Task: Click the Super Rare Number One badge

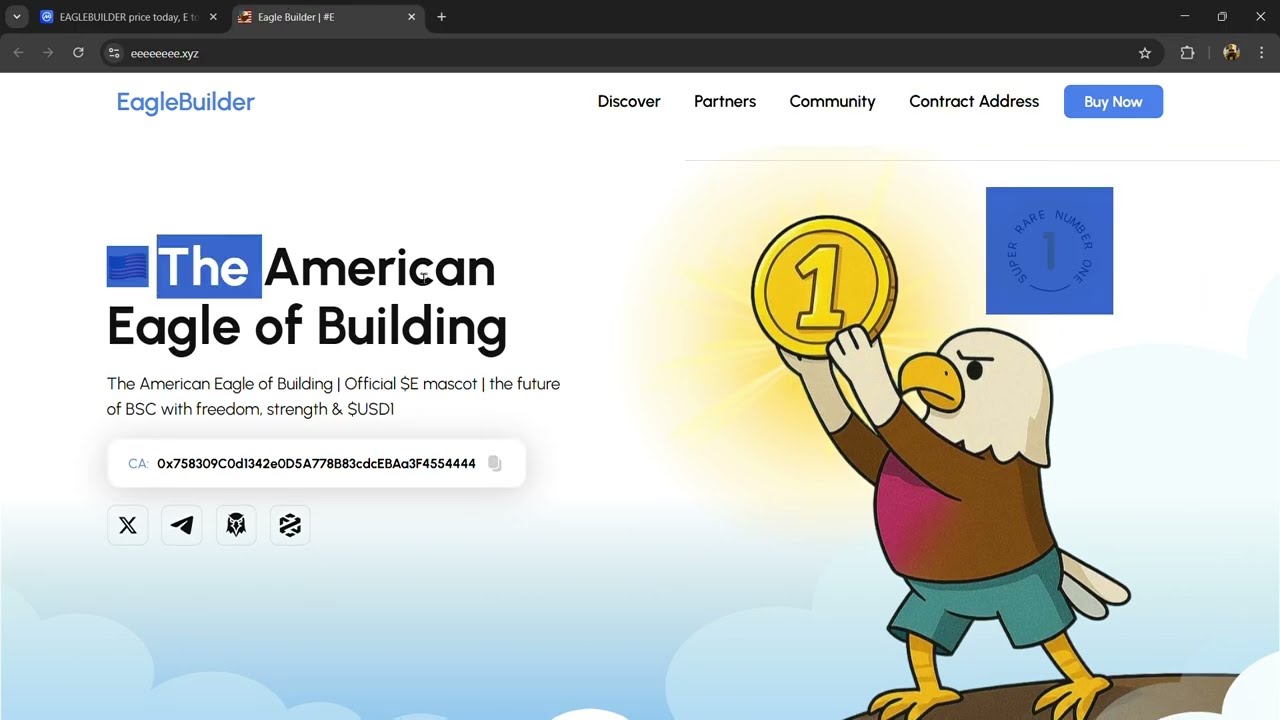Action: [1049, 251]
